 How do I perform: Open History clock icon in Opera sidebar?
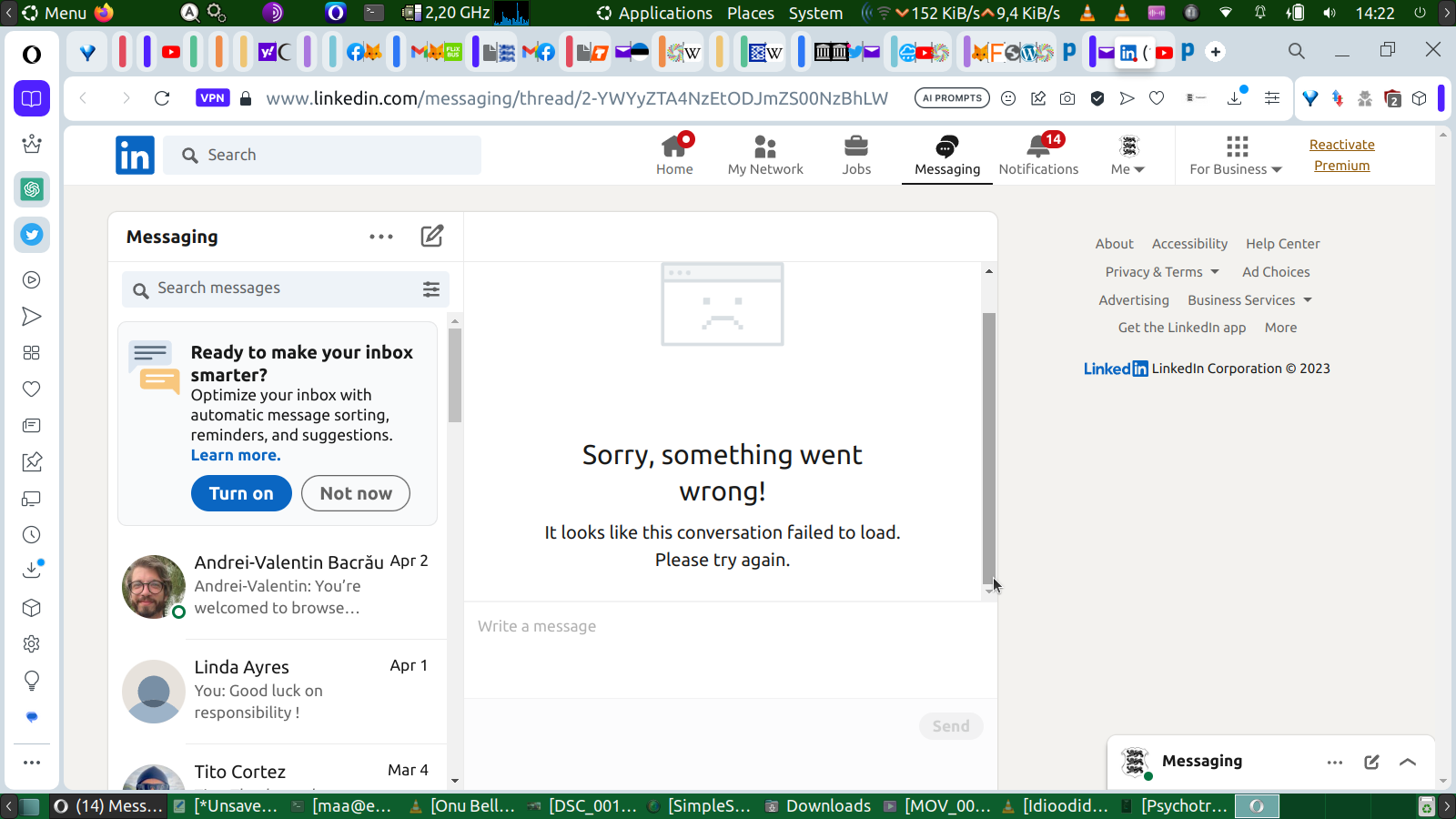[x=32, y=535]
